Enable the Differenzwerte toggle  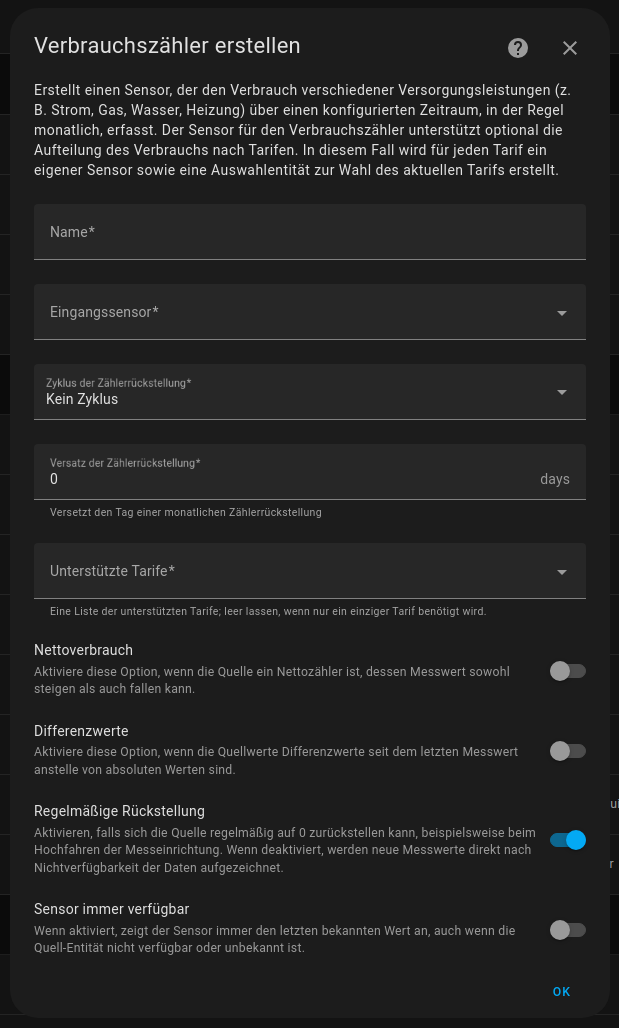point(567,751)
